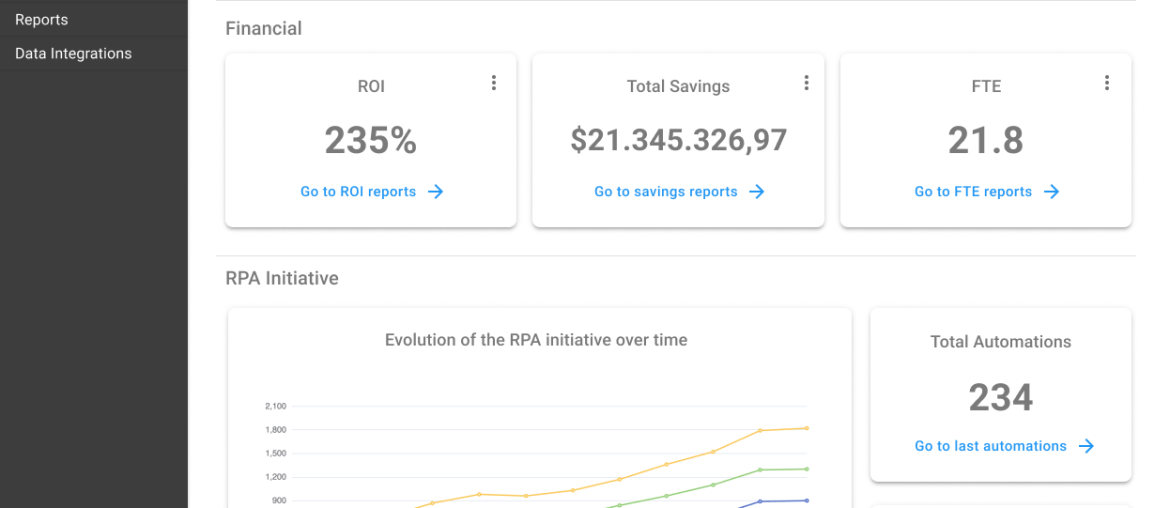Click the arrow icon beside FTE reports

(1051, 192)
